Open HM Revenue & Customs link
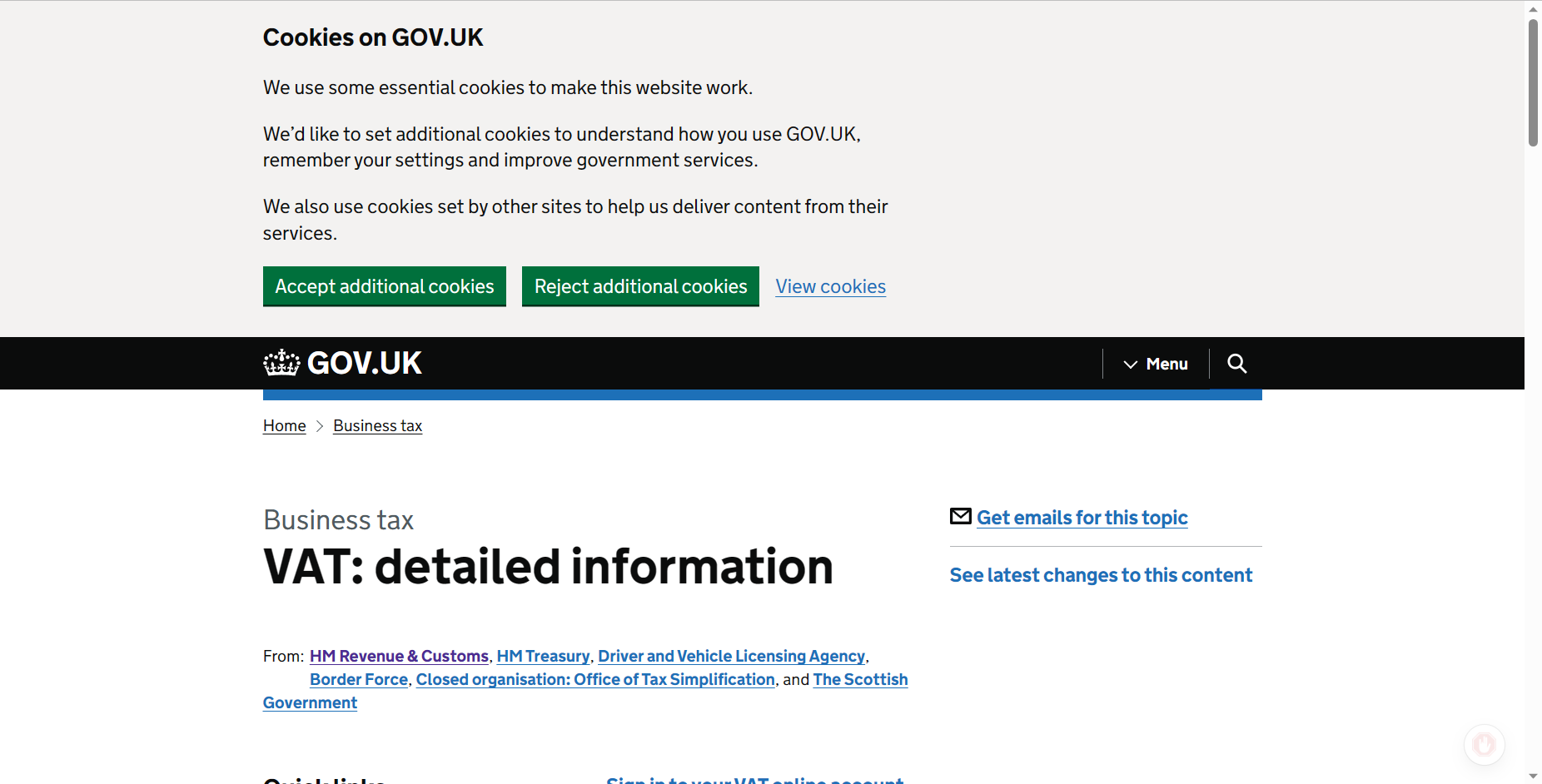The width and height of the screenshot is (1542, 784). [399, 656]
